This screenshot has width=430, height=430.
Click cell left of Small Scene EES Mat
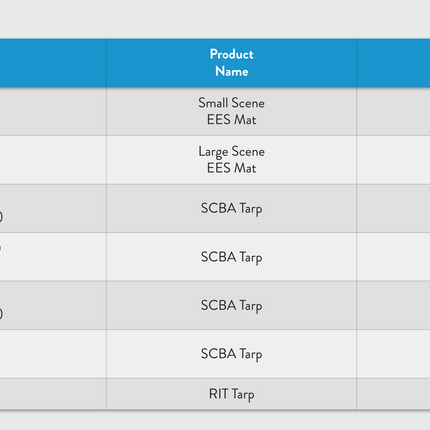(53, 111)
